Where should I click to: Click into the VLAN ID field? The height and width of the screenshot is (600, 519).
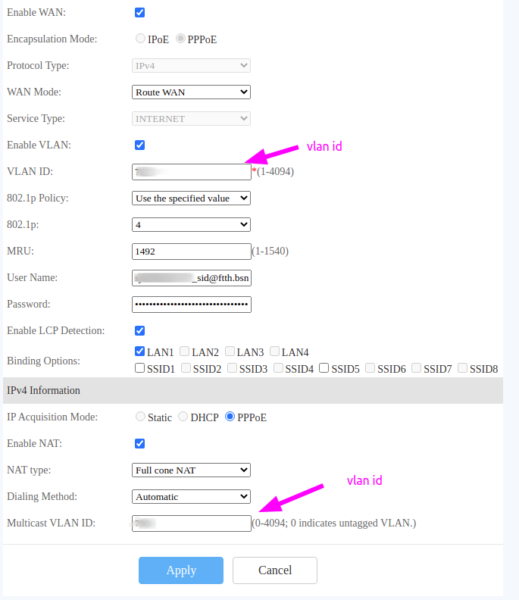pyautogui.click(x=191, y=172)
